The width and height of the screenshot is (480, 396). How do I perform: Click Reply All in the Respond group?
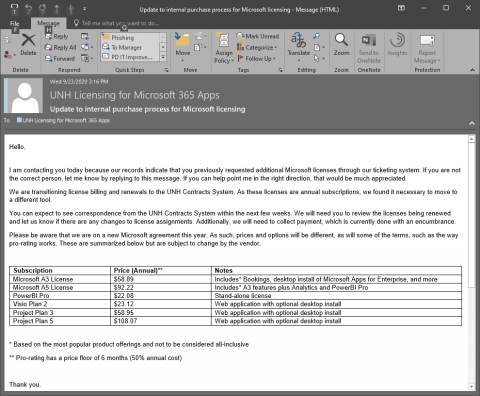(x=61, y=47)
